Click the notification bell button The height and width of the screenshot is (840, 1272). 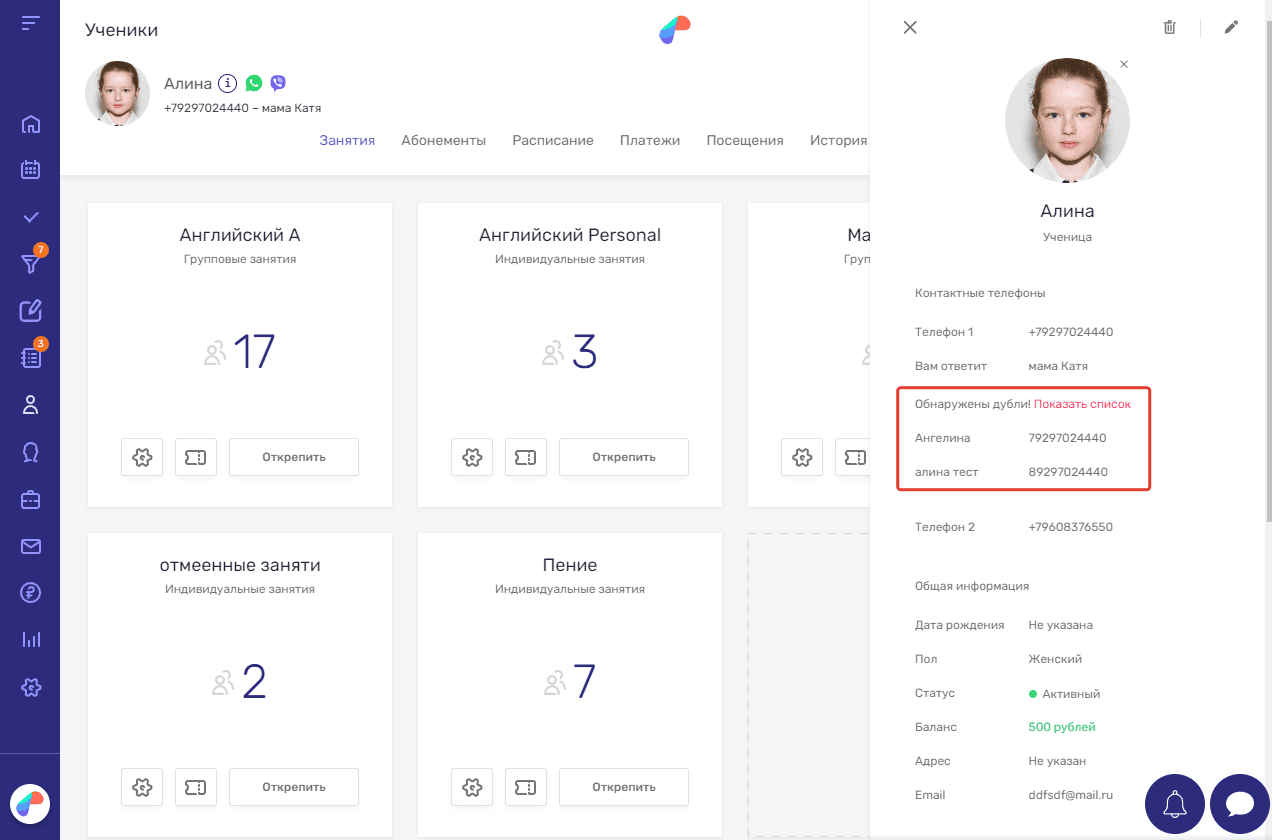pos(1175,804)
